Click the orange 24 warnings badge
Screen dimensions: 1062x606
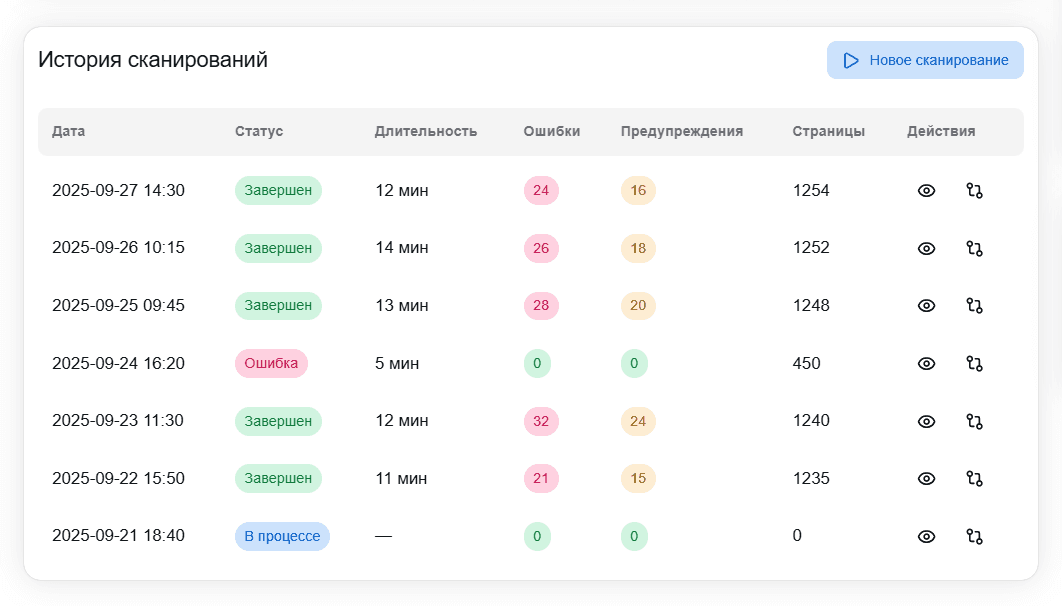click(638, 421)
